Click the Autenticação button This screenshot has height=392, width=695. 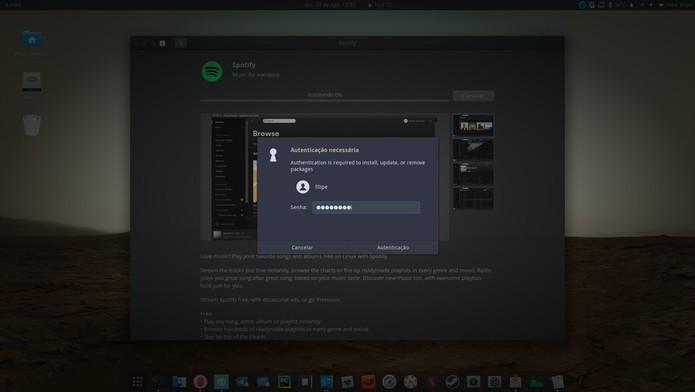(x=393, y=247)
